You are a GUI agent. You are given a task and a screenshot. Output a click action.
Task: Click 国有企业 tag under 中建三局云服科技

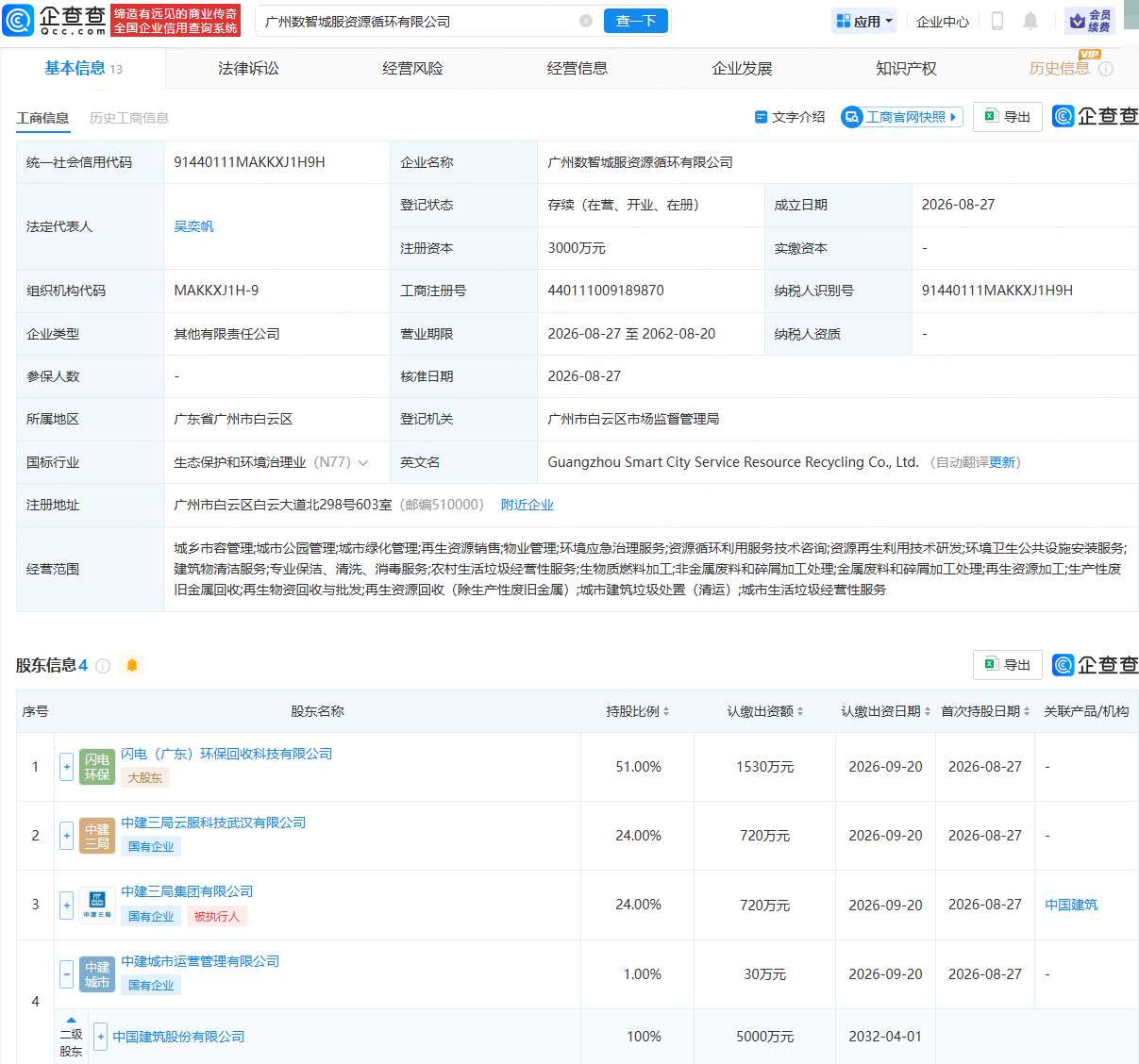151,847
